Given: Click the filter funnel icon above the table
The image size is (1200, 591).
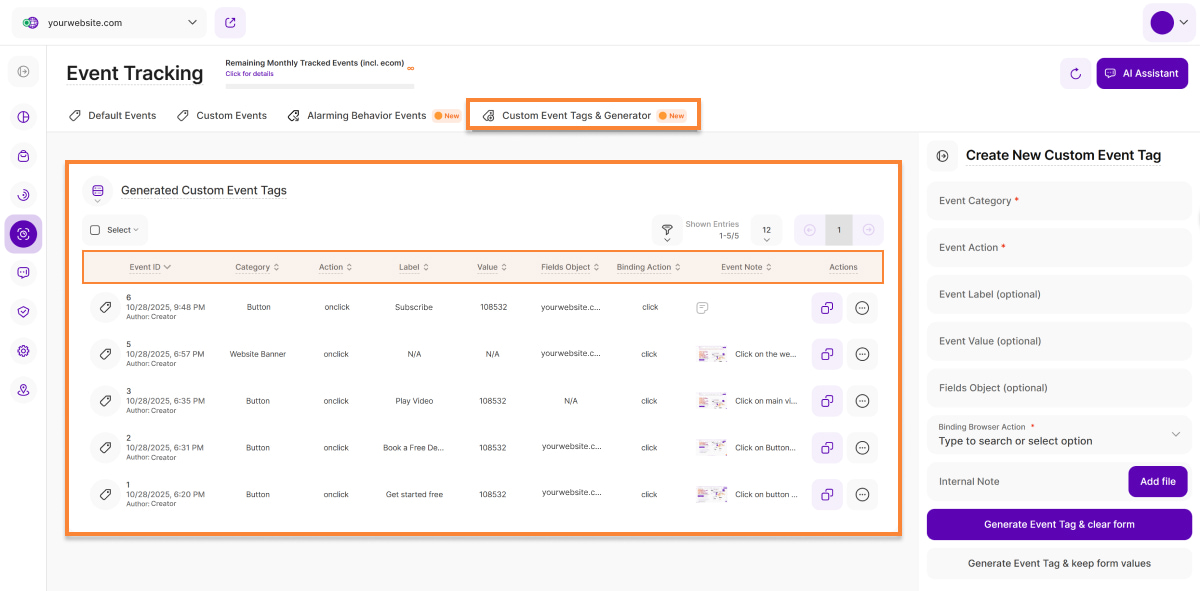Looking at the screenshot, I should 666,231.
